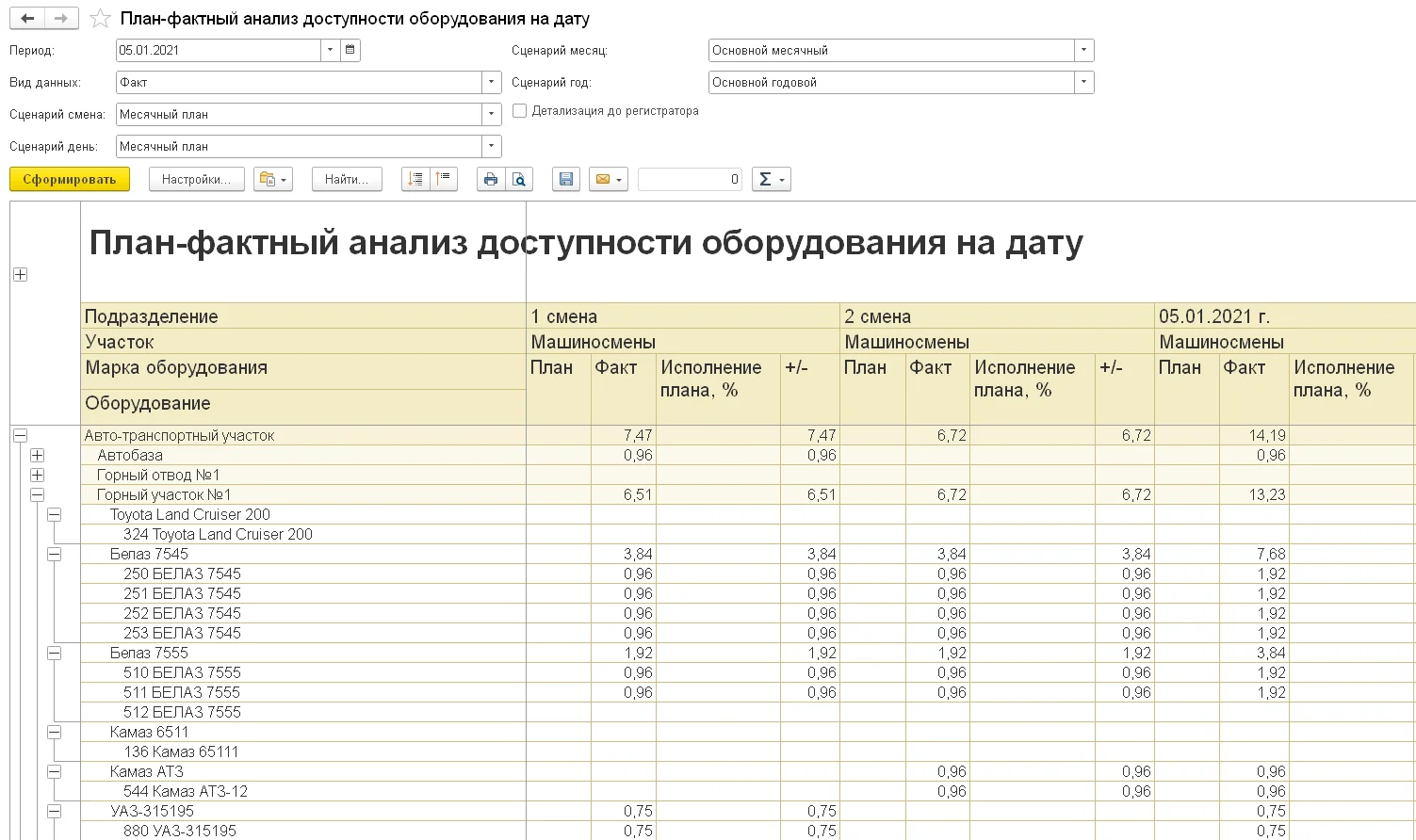The width and height of the screenshot is (1416, 840).
Task: Save report with floppy disk icon
Action: (566, 179)
